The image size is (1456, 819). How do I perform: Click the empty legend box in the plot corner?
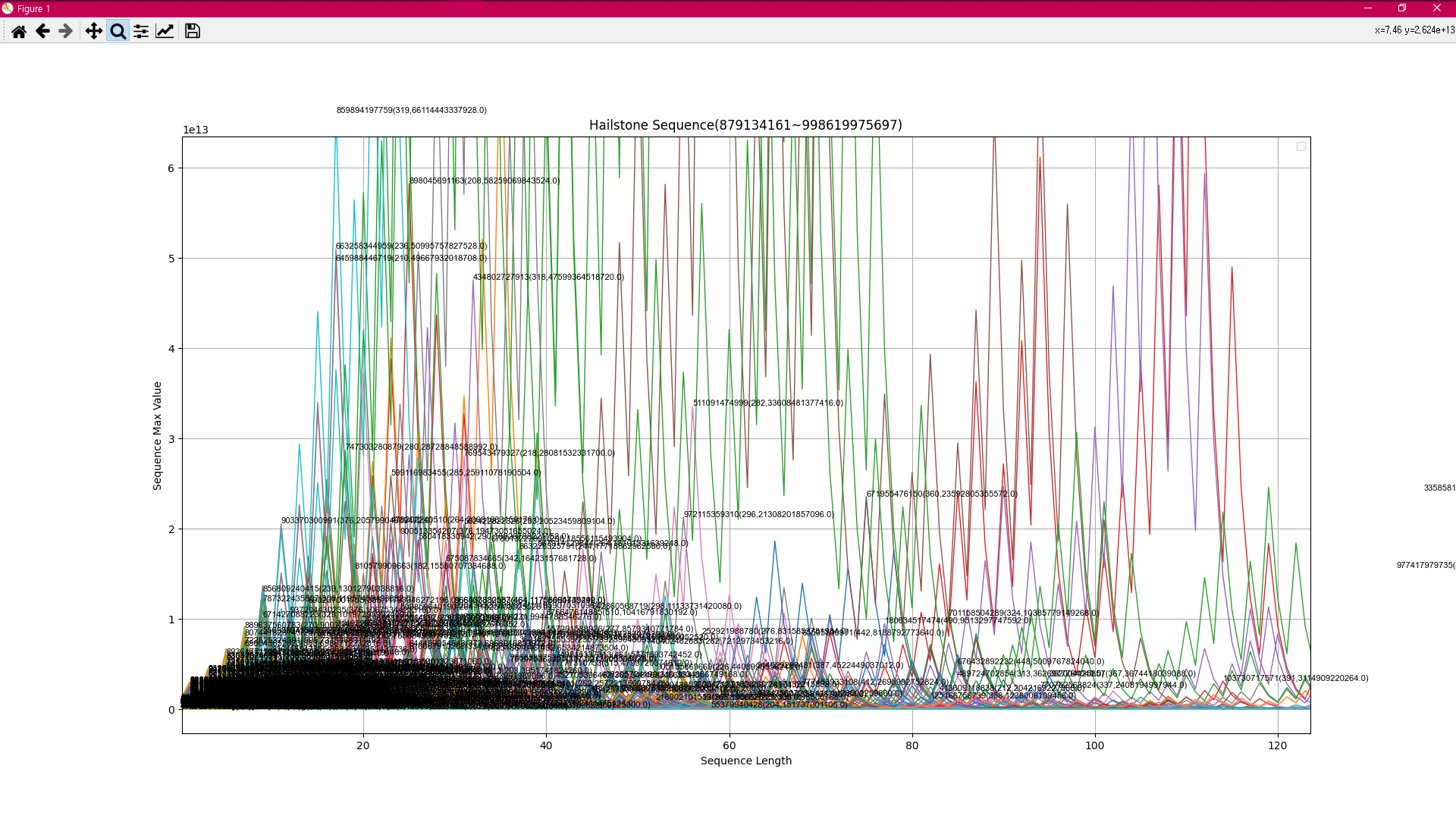coord(1301,146)
